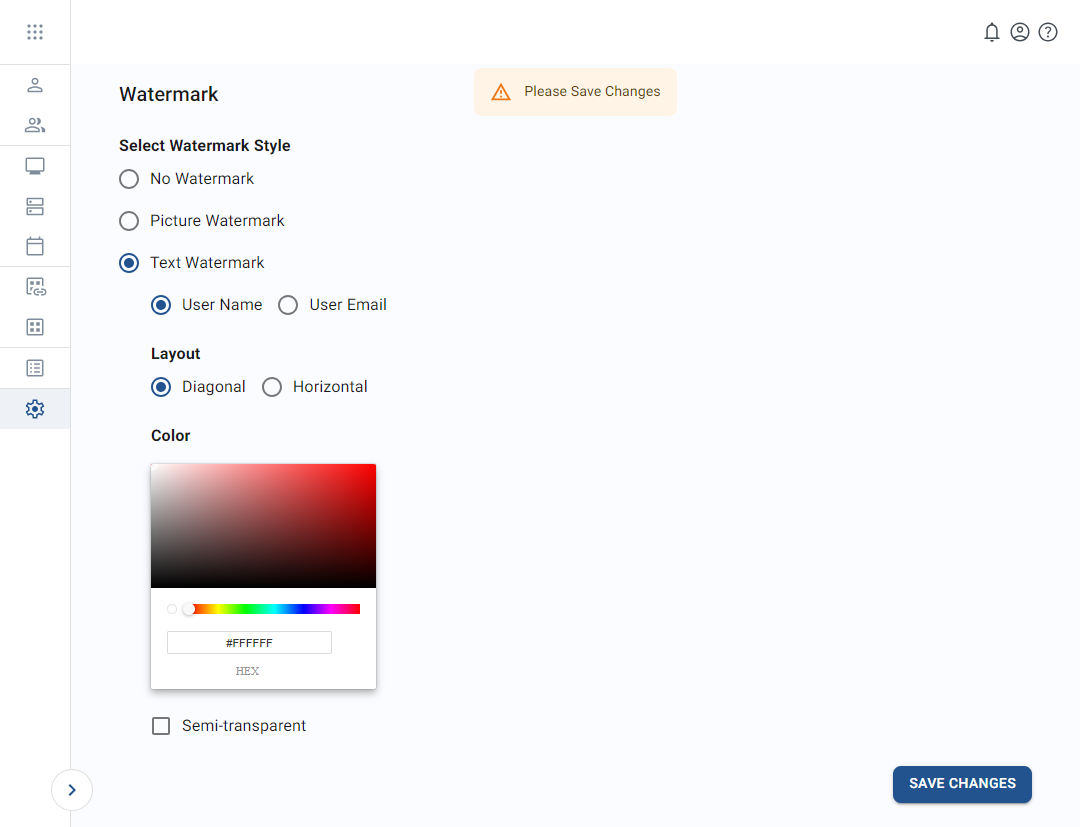This screenshot has width=1080, height=827.
Task: Click the HEX color input field
Action: (x=249, y=642)
